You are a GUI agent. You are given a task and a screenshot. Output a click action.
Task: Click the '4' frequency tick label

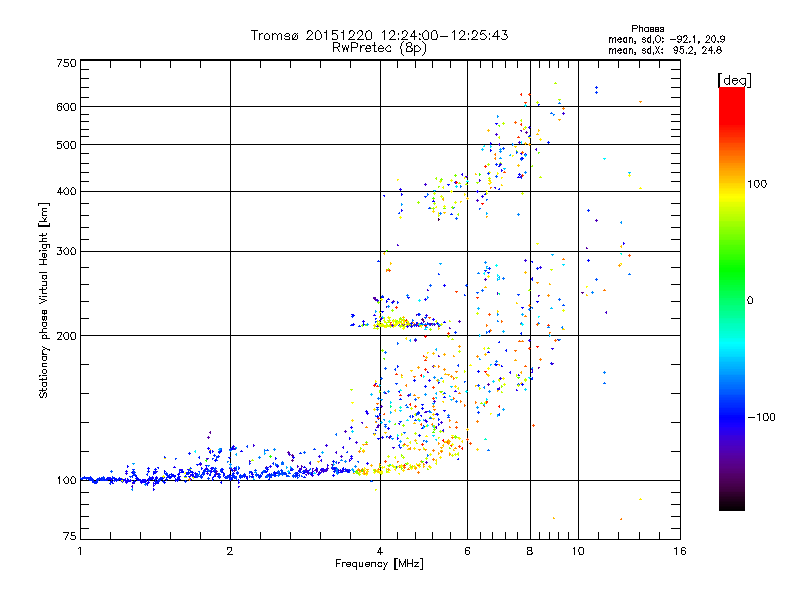point(380,551)
